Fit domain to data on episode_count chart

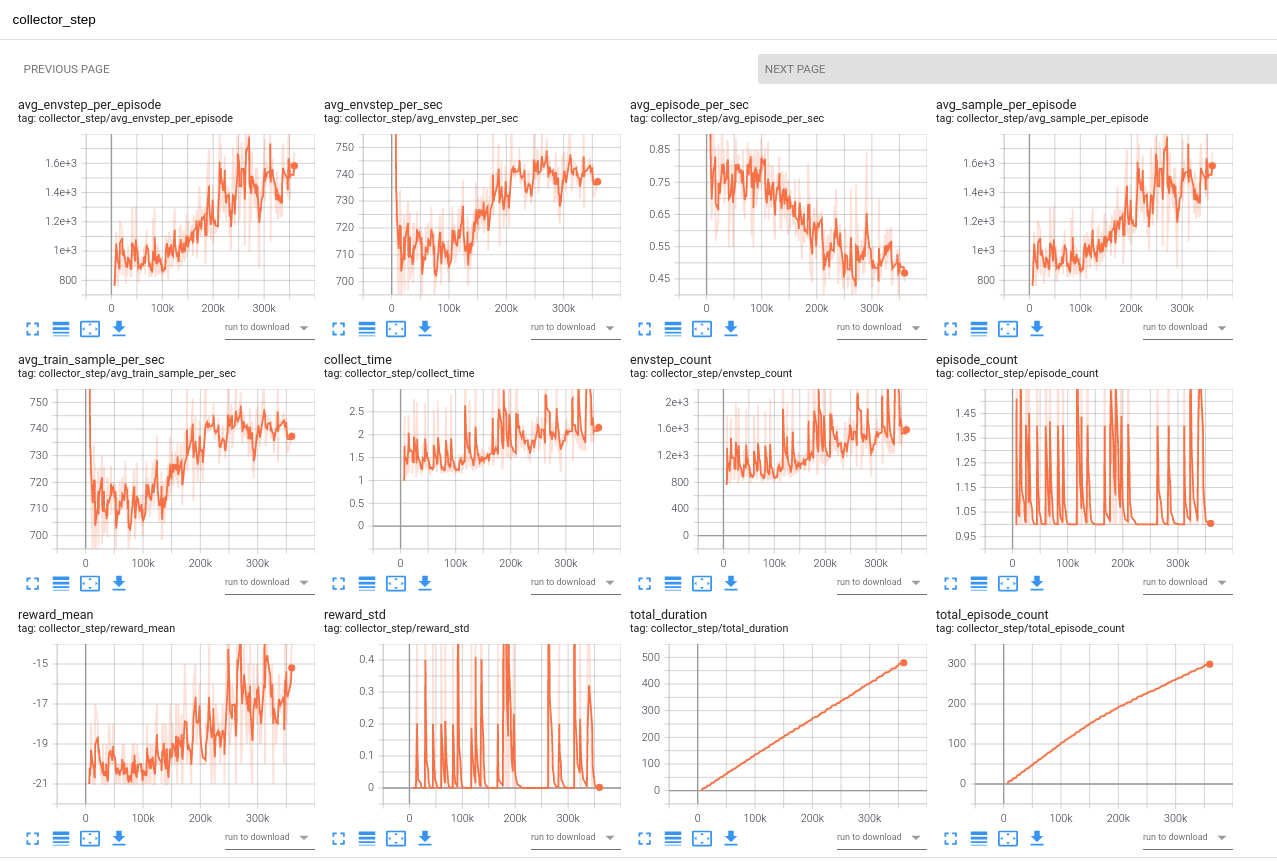click(x=1008, y=583)
